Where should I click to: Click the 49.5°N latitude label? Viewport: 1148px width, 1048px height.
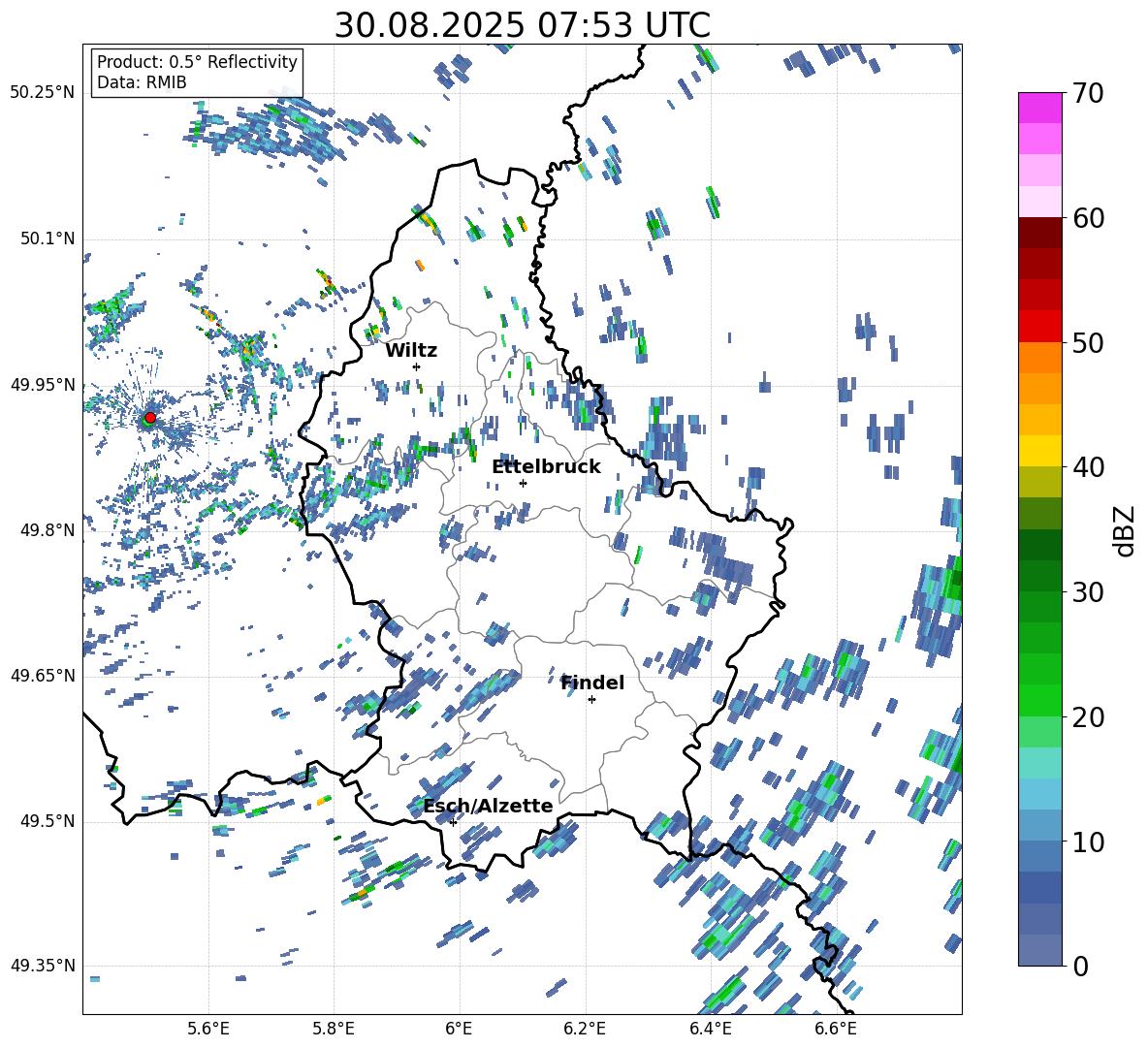click(48, 821)
